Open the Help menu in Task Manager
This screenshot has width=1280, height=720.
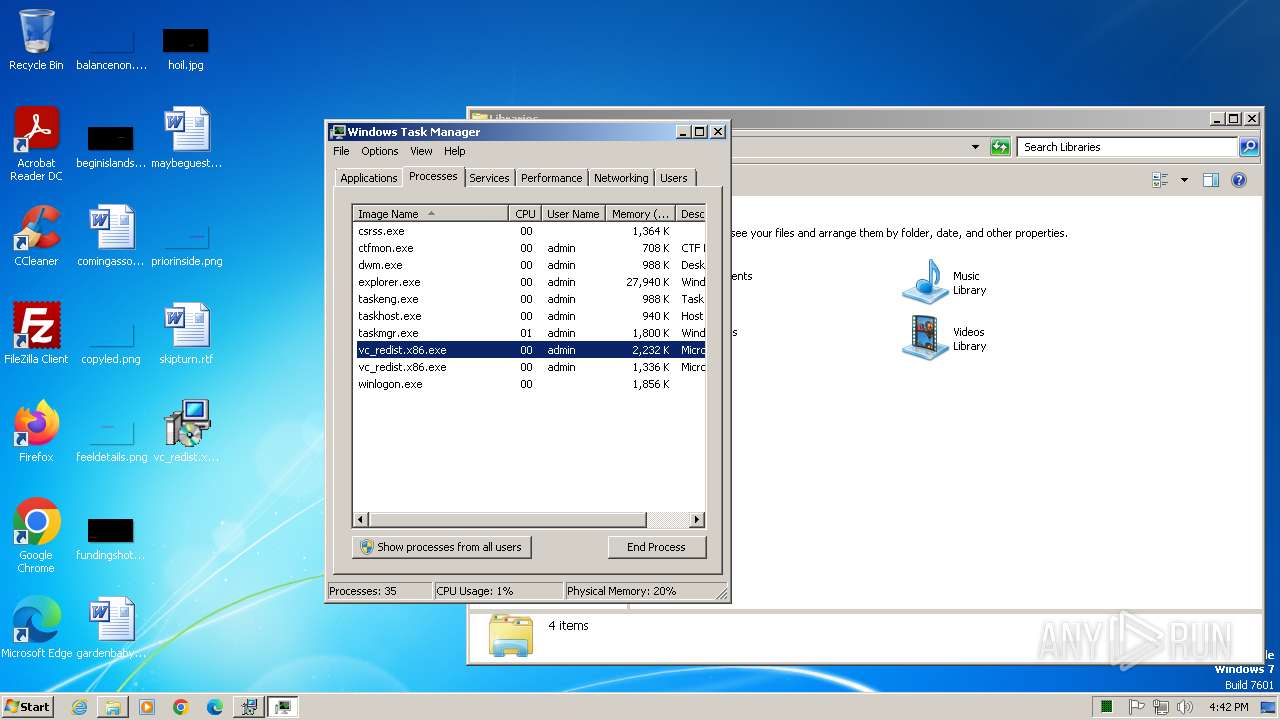click(455, 151)
